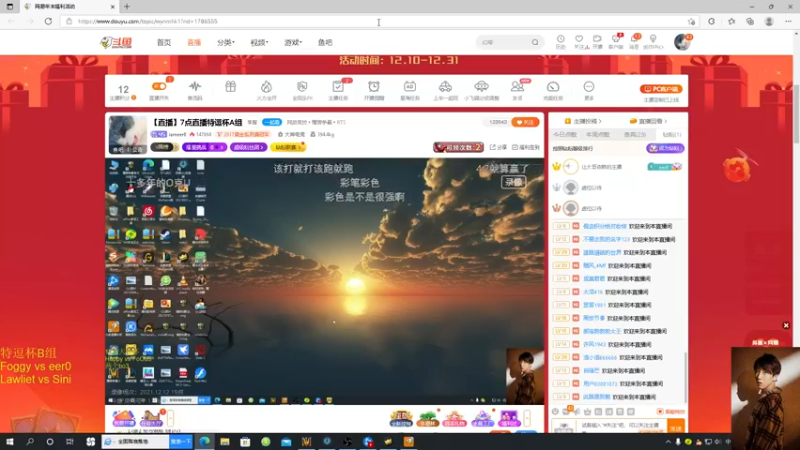Click the 12 主播积分 score counter
This screenshot has width=800, height=450.
click(x=123, y=92)
